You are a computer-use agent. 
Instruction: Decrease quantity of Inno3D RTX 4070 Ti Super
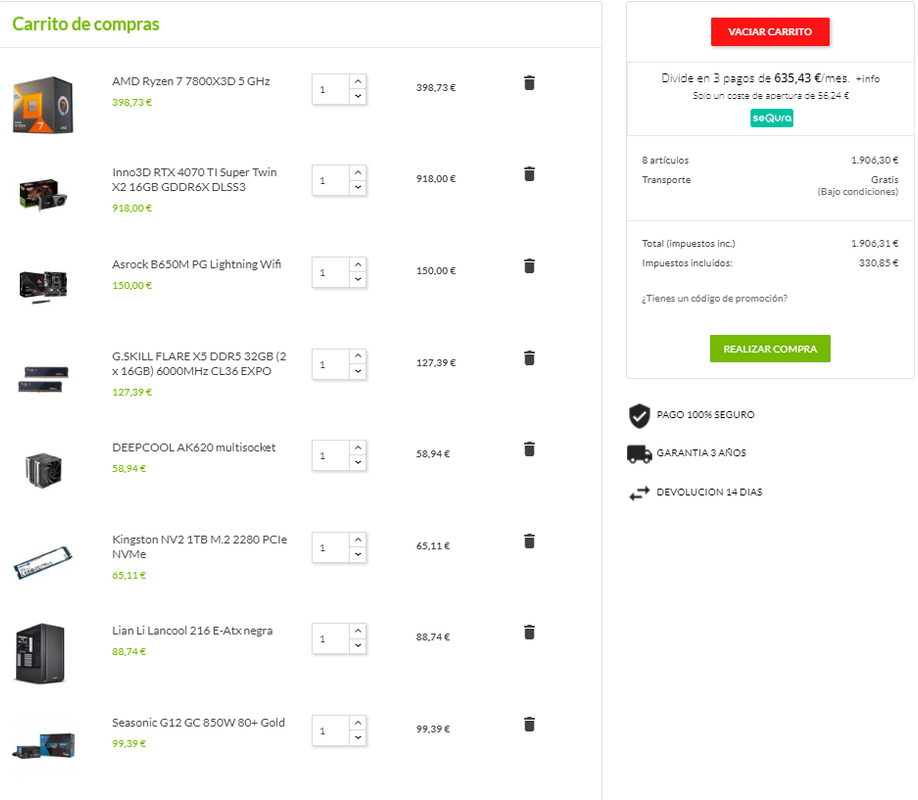(x=358, y=187)
